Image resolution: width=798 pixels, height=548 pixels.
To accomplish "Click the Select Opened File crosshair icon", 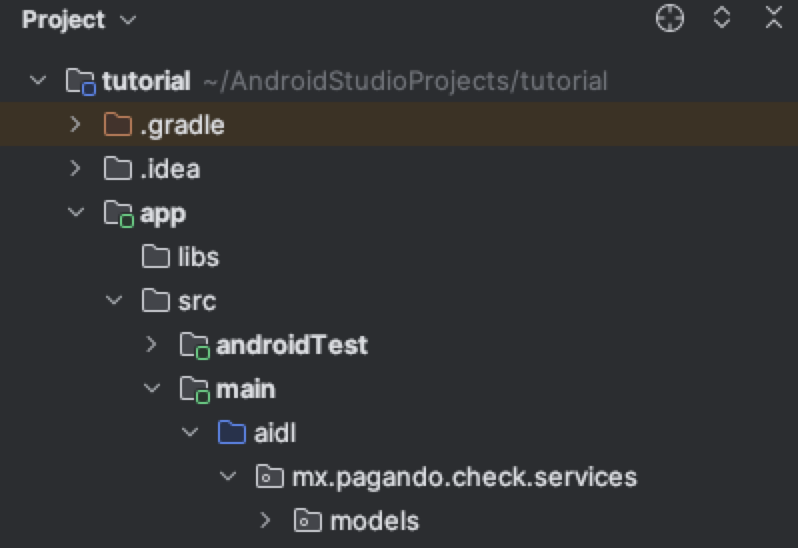I will point(669,19).
